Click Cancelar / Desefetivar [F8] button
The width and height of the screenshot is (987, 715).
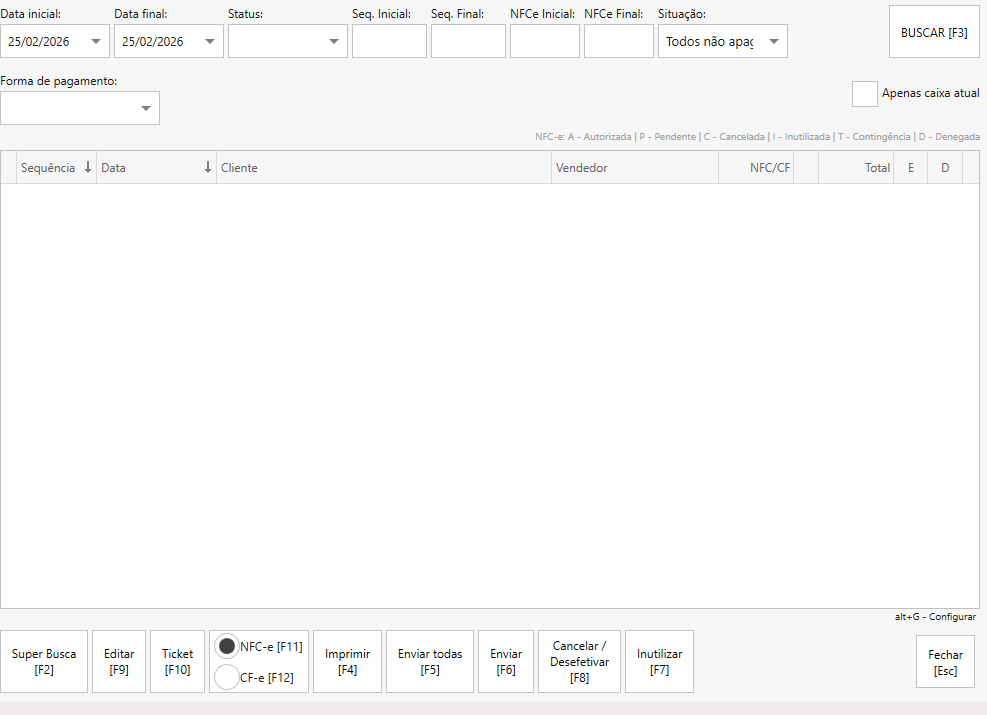click(579, 662)
